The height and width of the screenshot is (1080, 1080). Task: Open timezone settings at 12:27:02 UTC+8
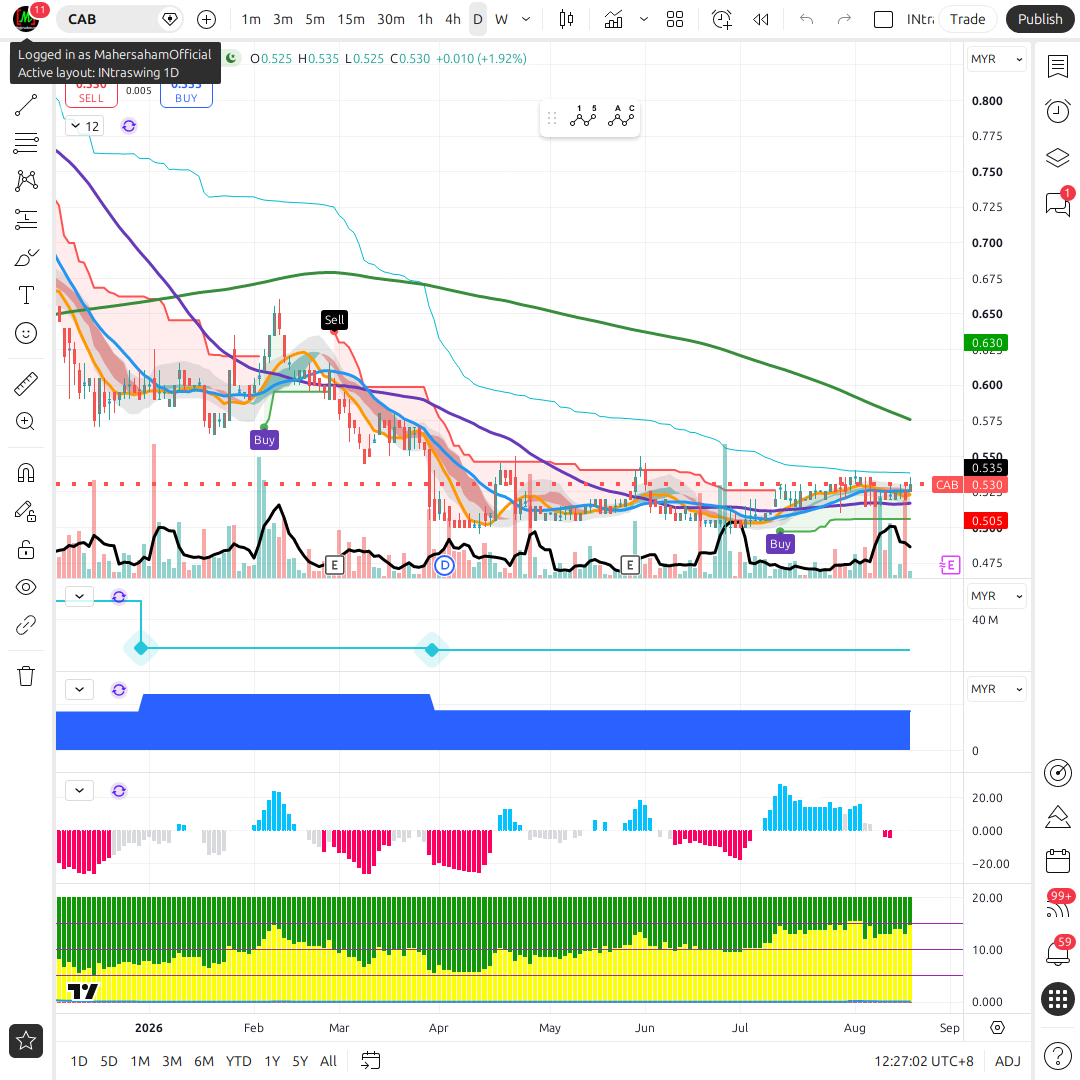click(x=924, y=1061)
